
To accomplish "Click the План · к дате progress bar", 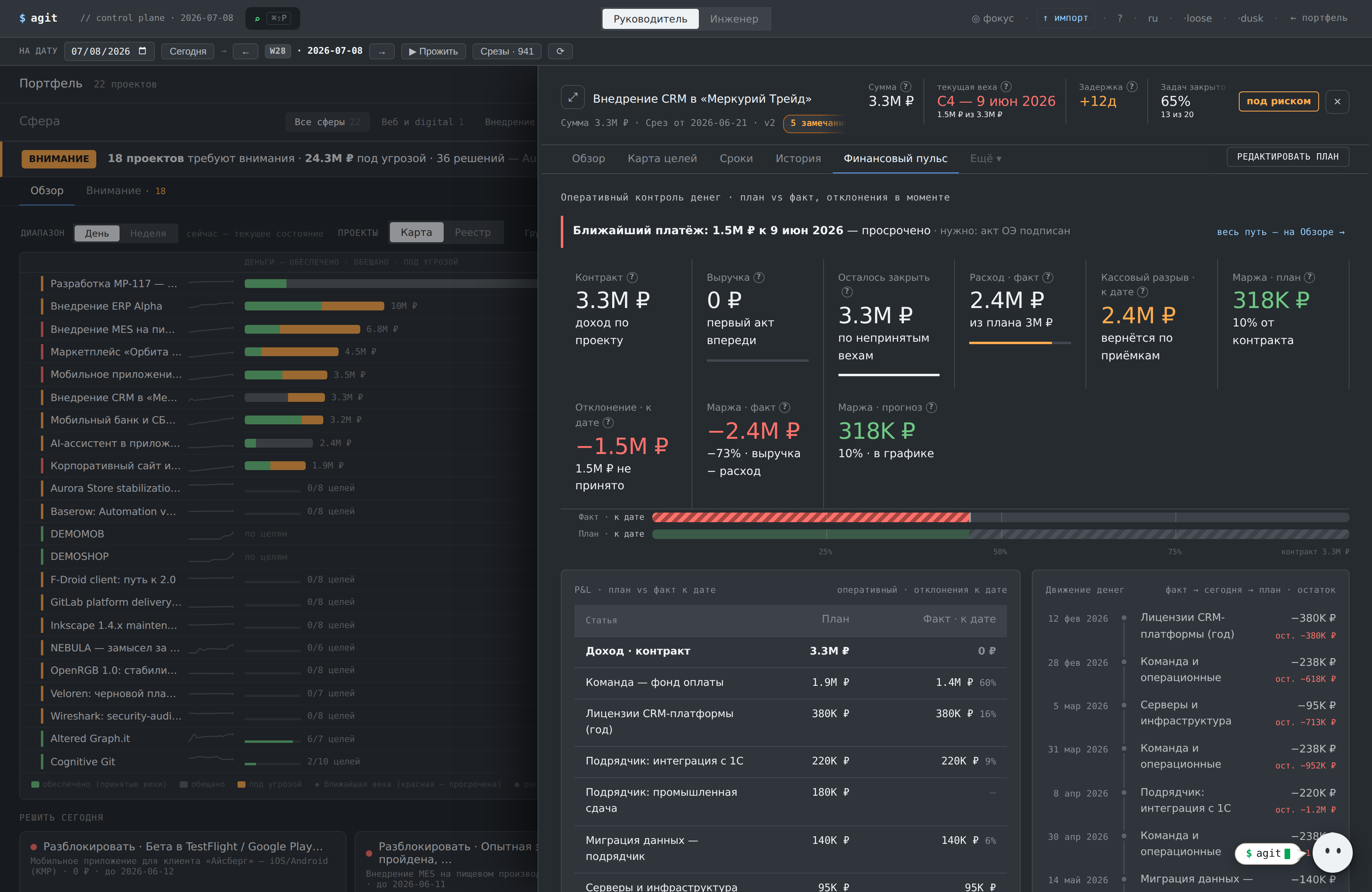I will tap(1000, 533).
